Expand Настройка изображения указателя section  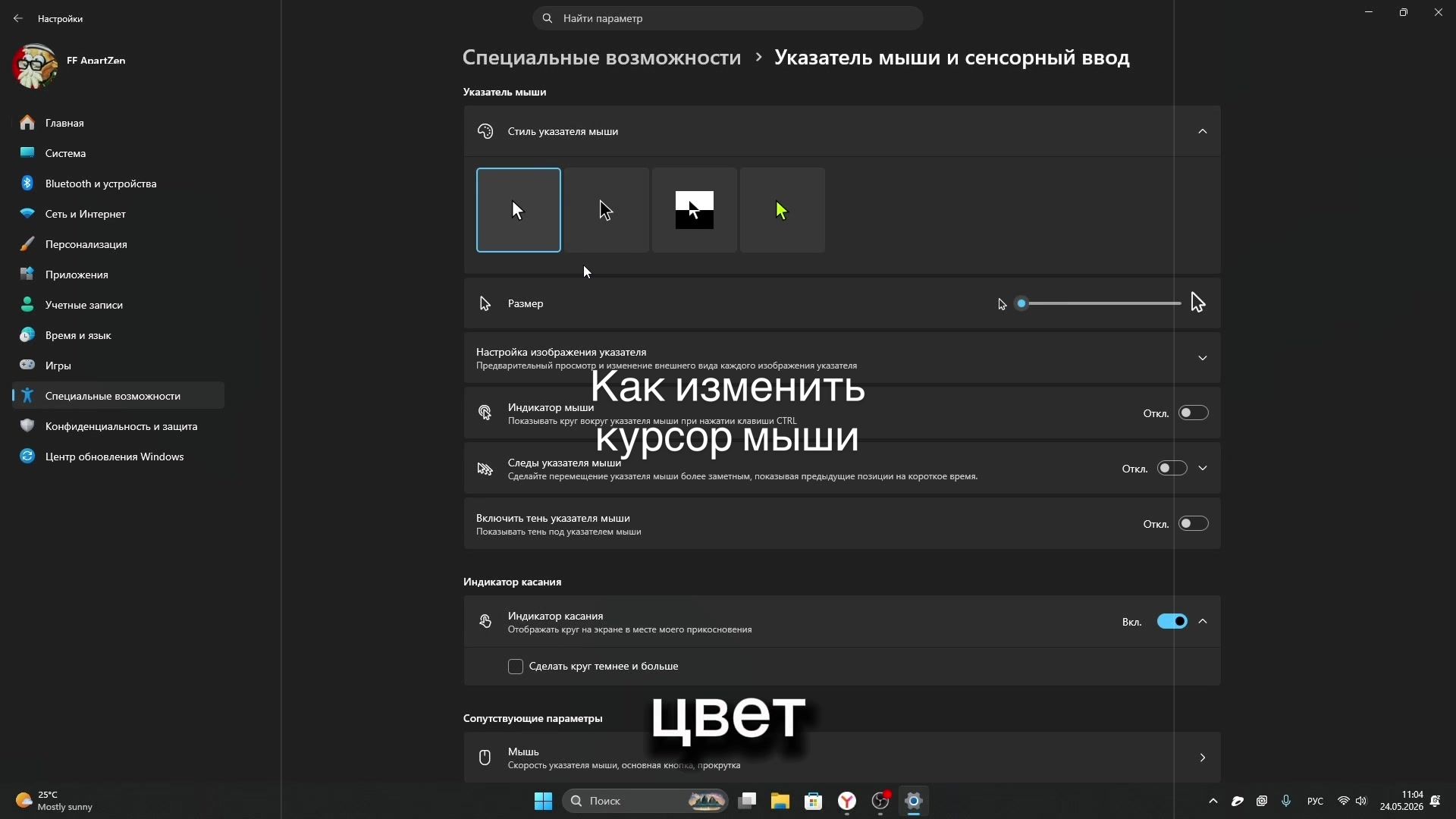coord(1203,358)
